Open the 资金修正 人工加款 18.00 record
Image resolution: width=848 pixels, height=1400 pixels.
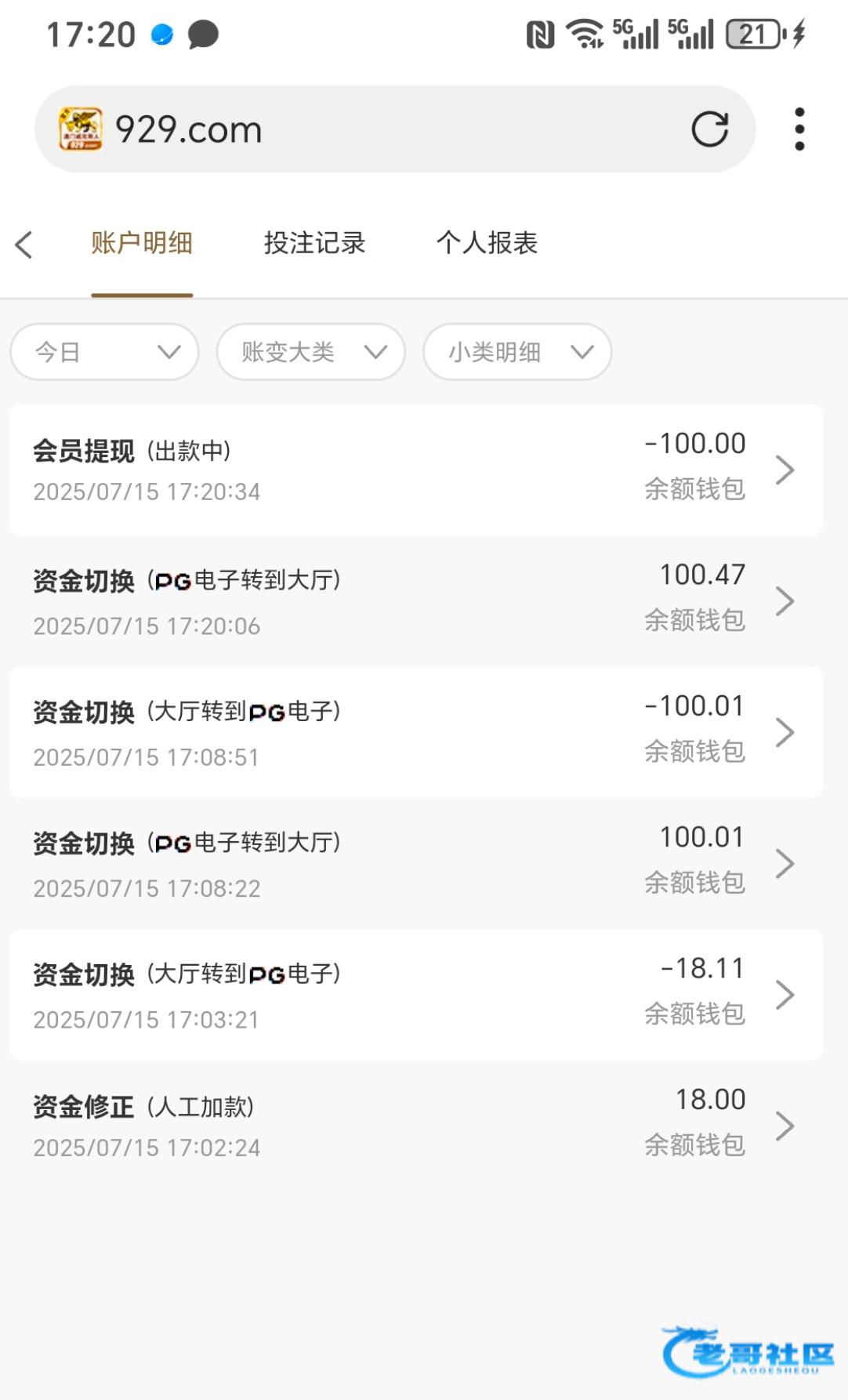click(x=415, y=1126)
